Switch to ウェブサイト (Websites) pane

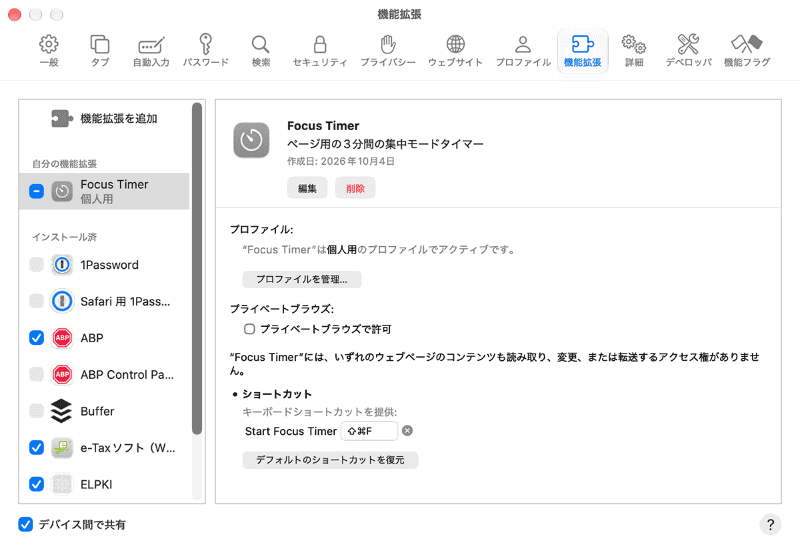(455, 51)
